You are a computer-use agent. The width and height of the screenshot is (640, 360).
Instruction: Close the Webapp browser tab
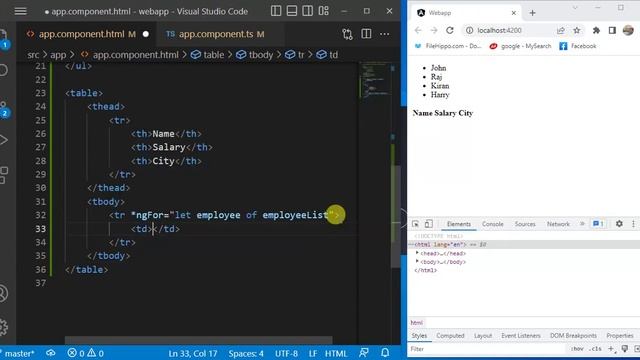pos(513,13)
